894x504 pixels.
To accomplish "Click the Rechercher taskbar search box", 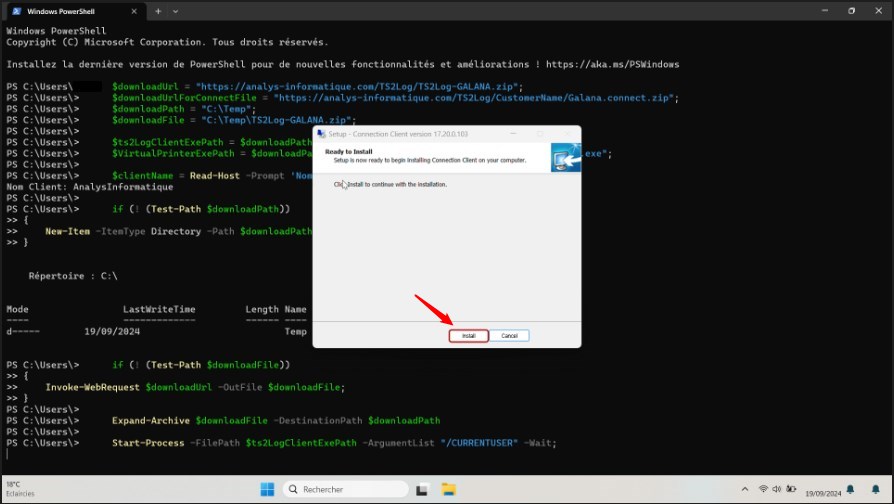I will [345, 489].
